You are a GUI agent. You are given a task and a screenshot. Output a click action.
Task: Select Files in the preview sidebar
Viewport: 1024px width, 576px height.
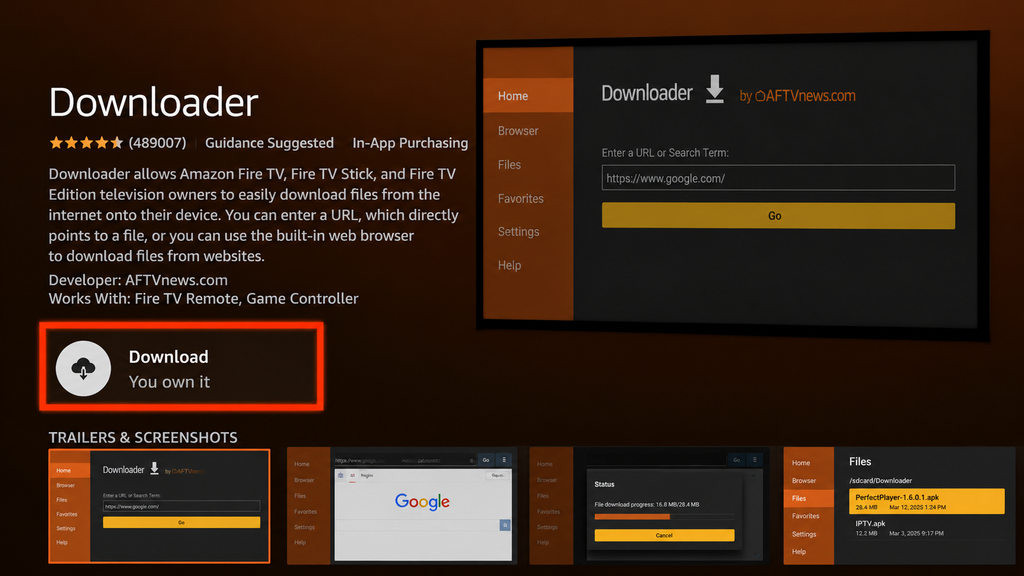pyautogui.click(x=509, y=165)
